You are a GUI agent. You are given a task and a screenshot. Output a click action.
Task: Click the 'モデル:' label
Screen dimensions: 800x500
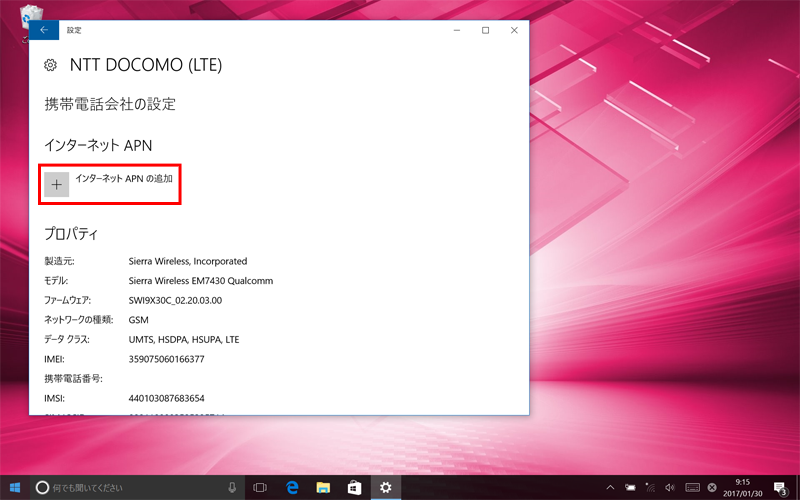[x=56, y=281]
